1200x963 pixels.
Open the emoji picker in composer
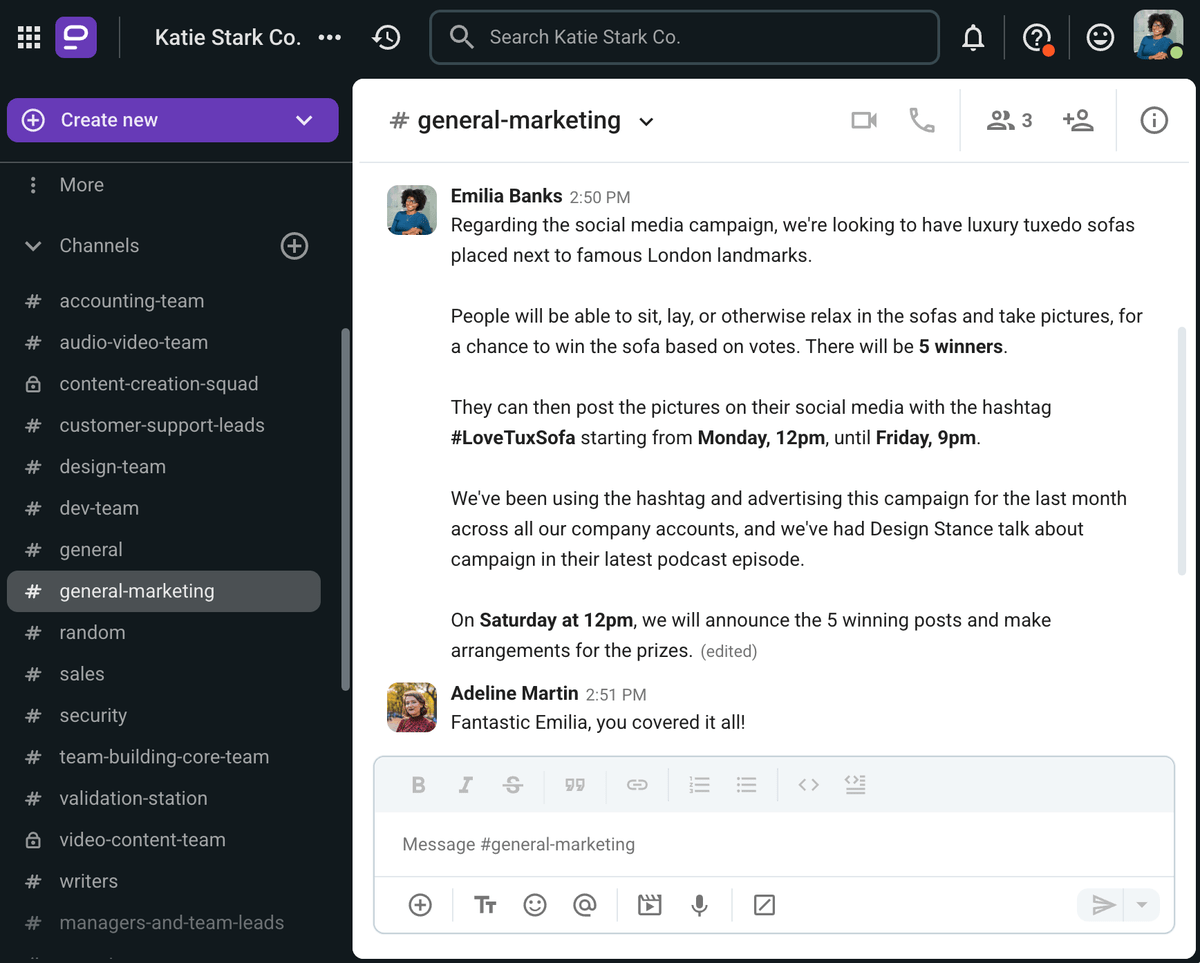tap(535, 905)
